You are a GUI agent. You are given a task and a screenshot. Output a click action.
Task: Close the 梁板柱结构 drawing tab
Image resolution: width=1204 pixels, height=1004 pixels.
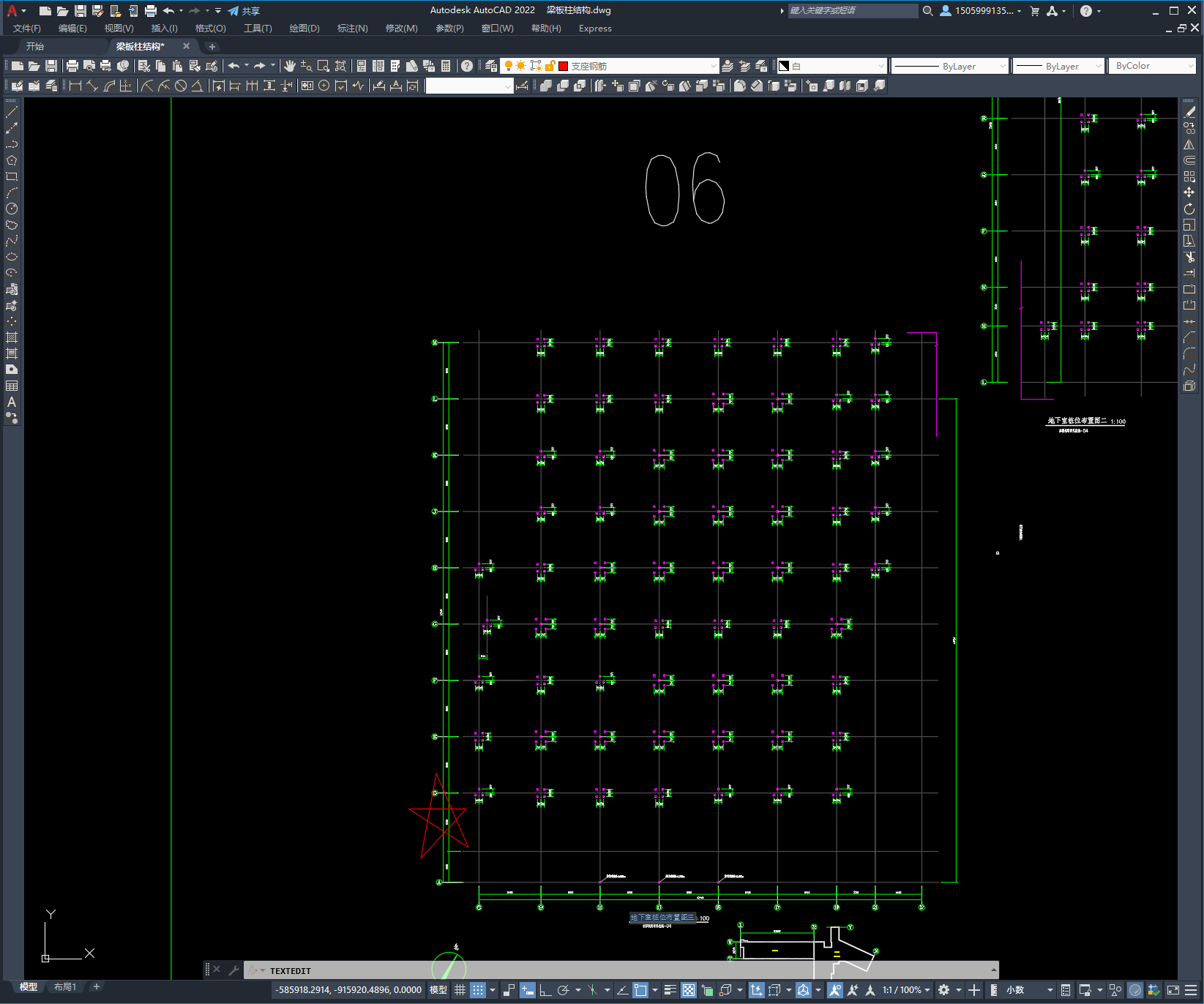(186, 46)
